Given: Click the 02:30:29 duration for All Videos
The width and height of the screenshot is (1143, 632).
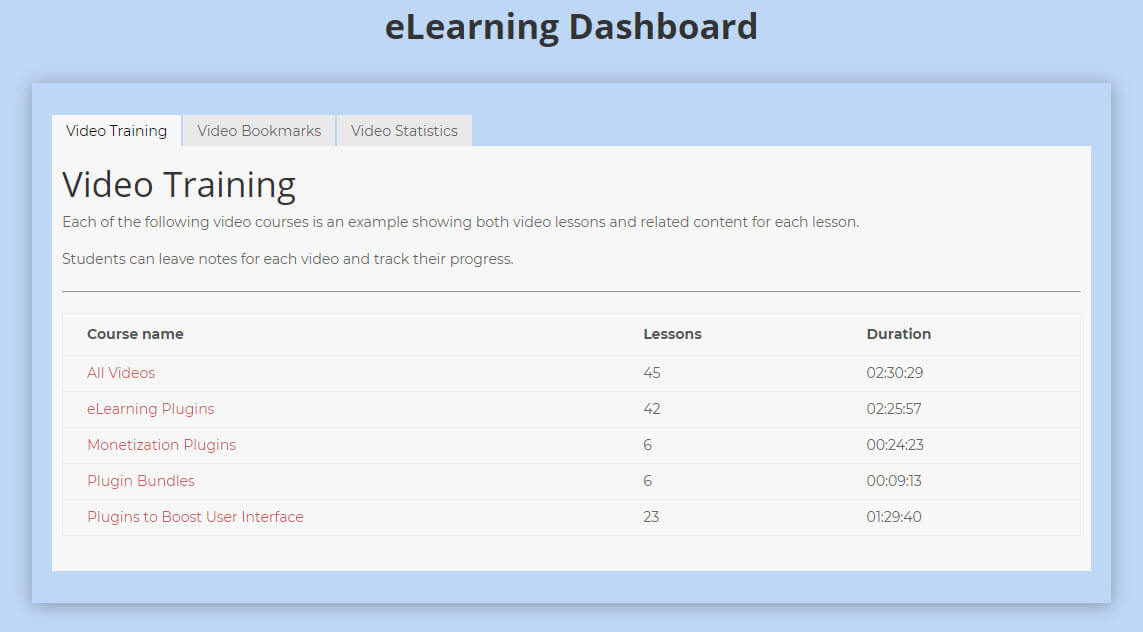Looking at the screenshot, I should pos(894,373).
